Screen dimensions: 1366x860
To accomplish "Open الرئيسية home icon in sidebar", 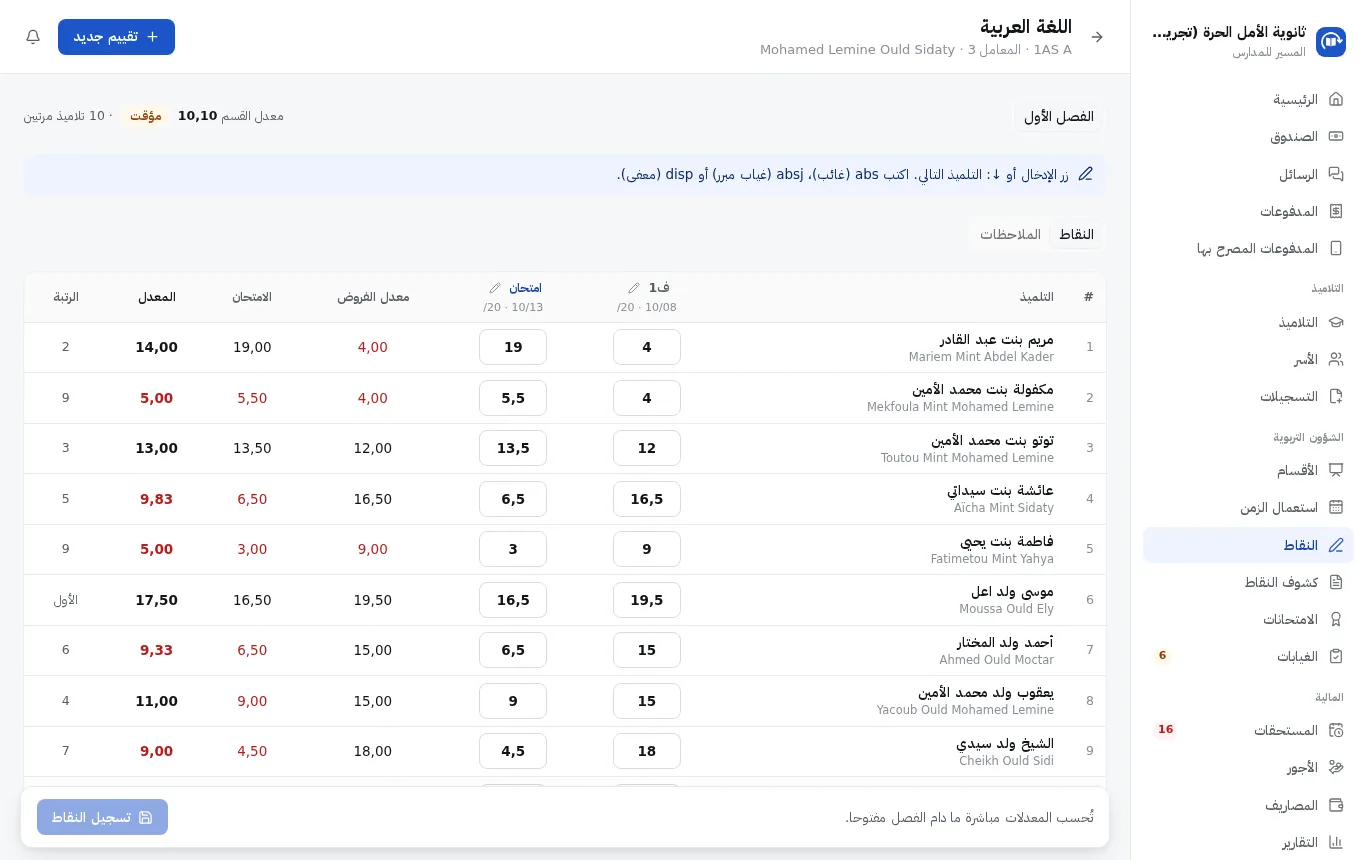I will click(x=1336, y=99).
